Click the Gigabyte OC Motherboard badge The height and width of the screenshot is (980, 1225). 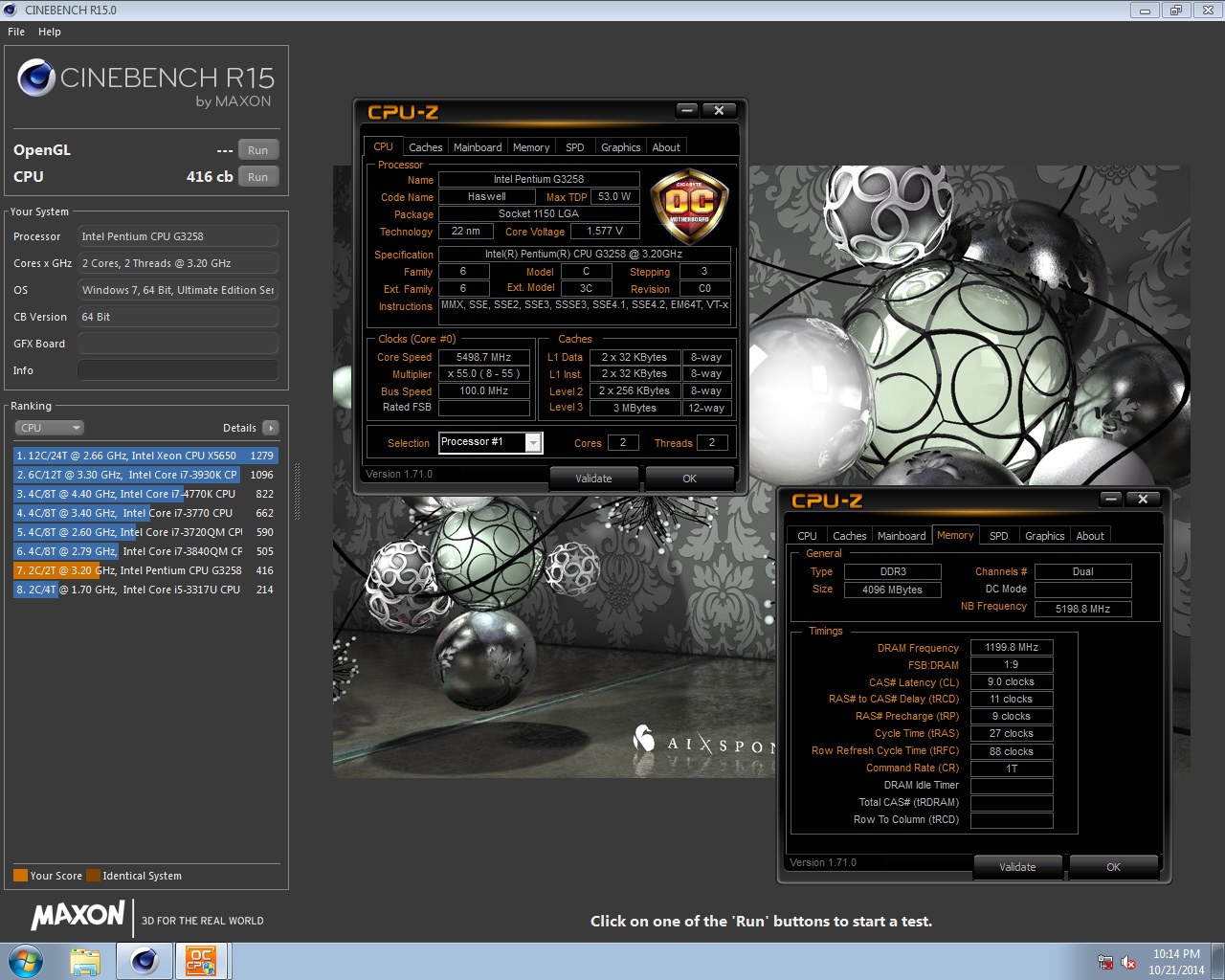[x=688, y=206]
